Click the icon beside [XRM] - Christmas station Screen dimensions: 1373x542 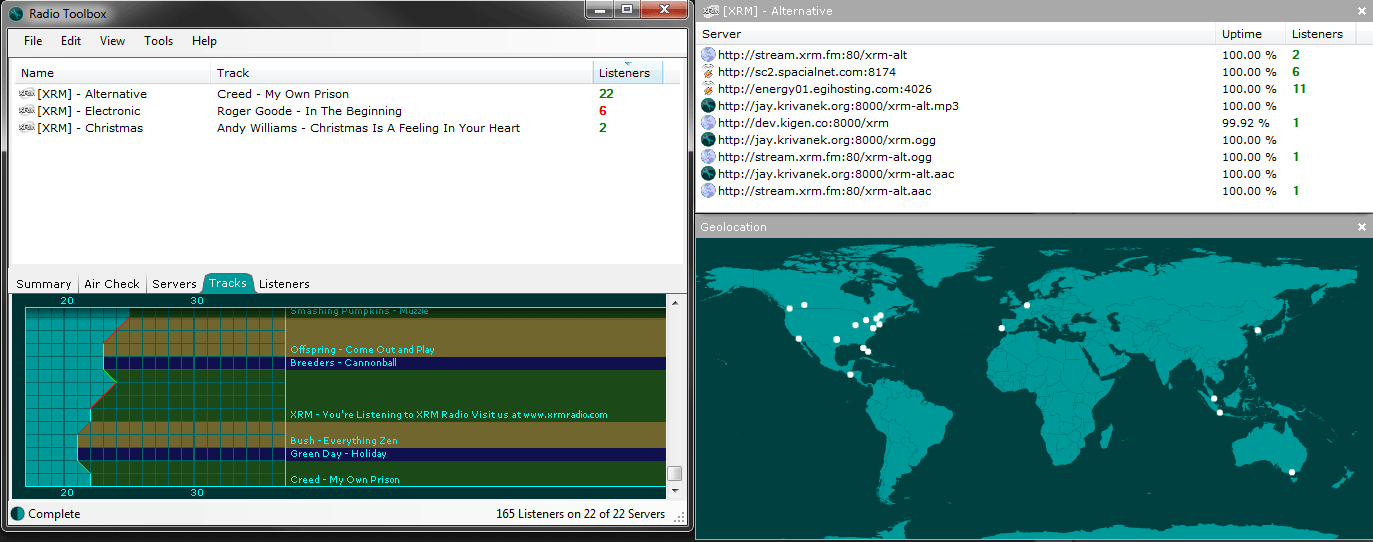(x=26, y=128)
